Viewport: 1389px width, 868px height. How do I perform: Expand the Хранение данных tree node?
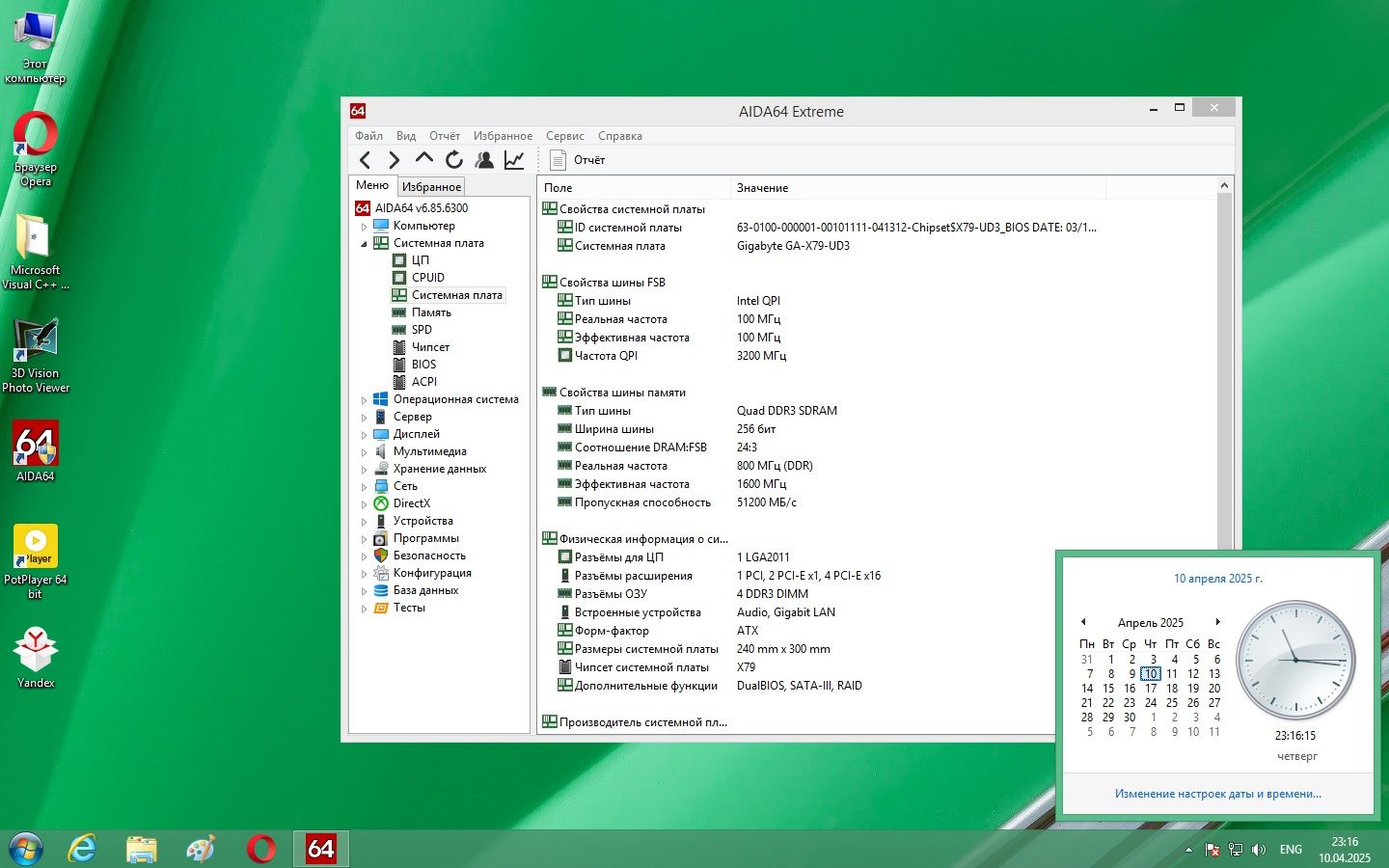coord(364,470)
